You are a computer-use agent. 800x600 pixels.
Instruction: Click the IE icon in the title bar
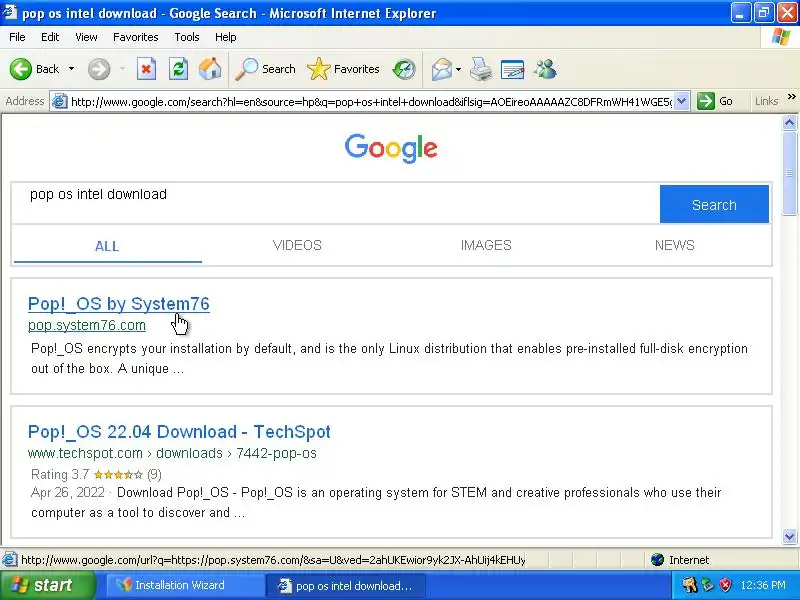point(10,12)
